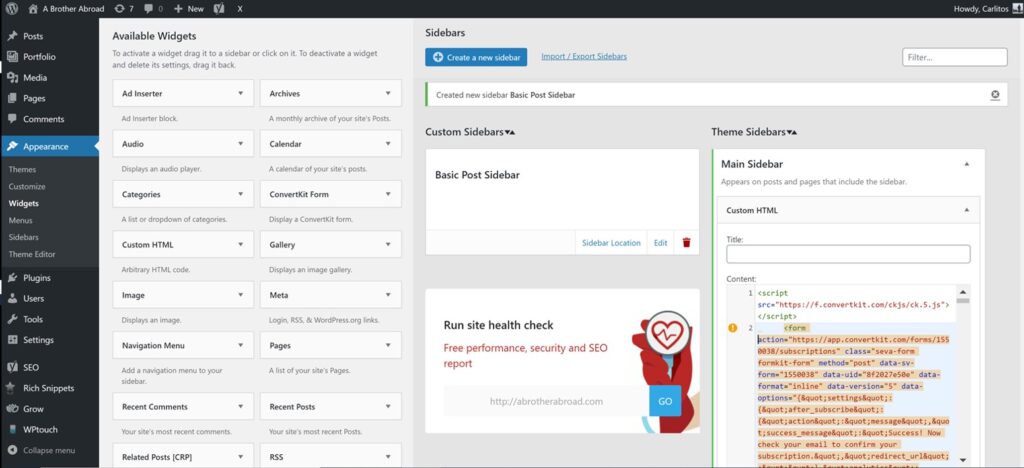Viewport: 1024px width, 468px height.
Task: Go to Sidebars submenu
Action: [23, 237]
